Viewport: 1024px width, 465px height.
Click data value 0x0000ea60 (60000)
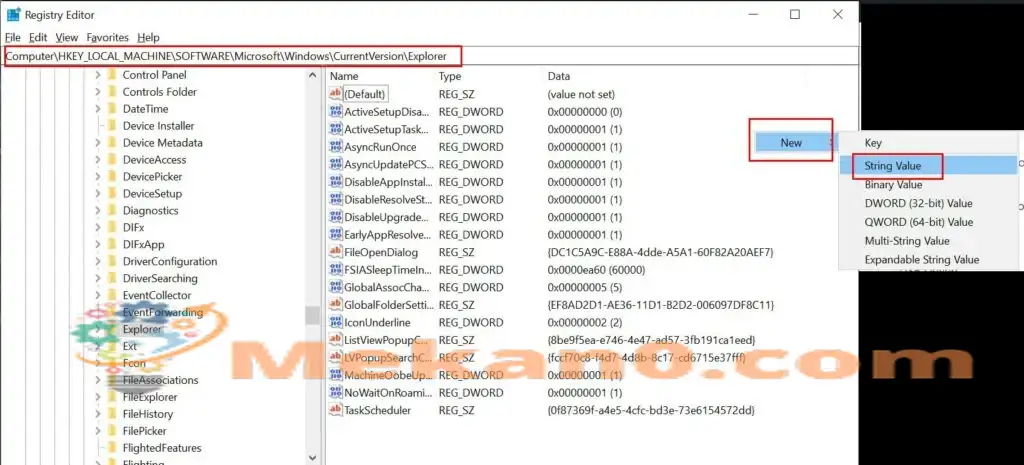pyautogui.click(x=596, y=270)
